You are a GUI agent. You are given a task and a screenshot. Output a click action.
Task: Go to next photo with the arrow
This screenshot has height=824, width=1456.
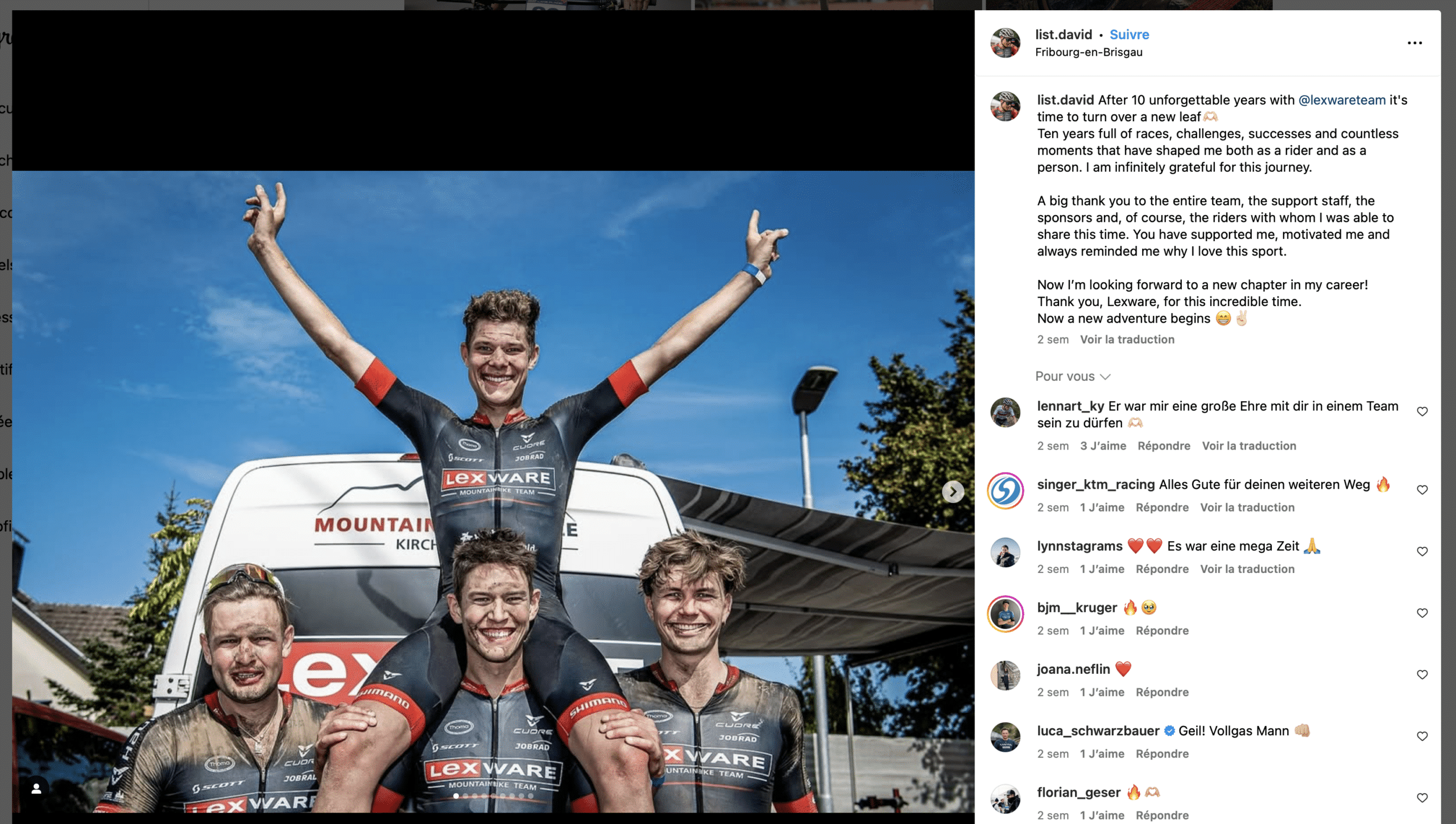(953, 492)
